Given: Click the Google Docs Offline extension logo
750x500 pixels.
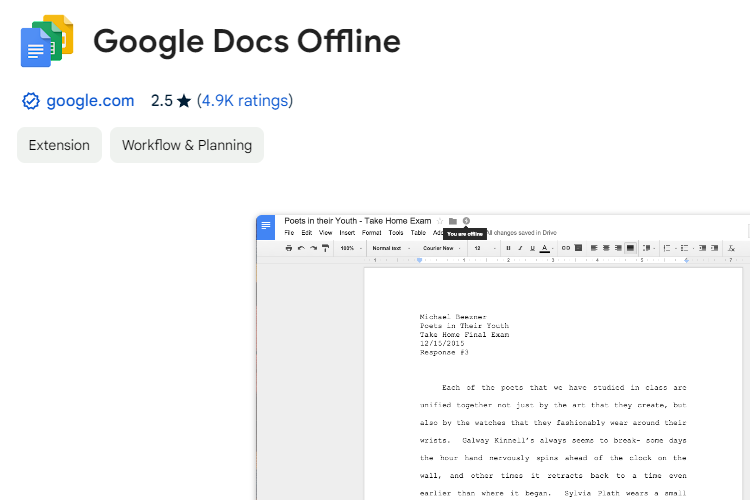Looking at the screenshot, I should click(x=47, y=41).
